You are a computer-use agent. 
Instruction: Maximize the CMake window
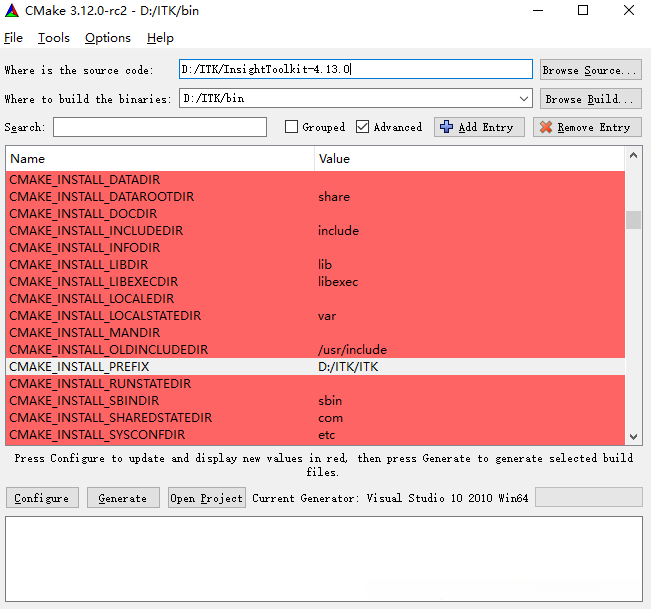[x=583, y=10]
